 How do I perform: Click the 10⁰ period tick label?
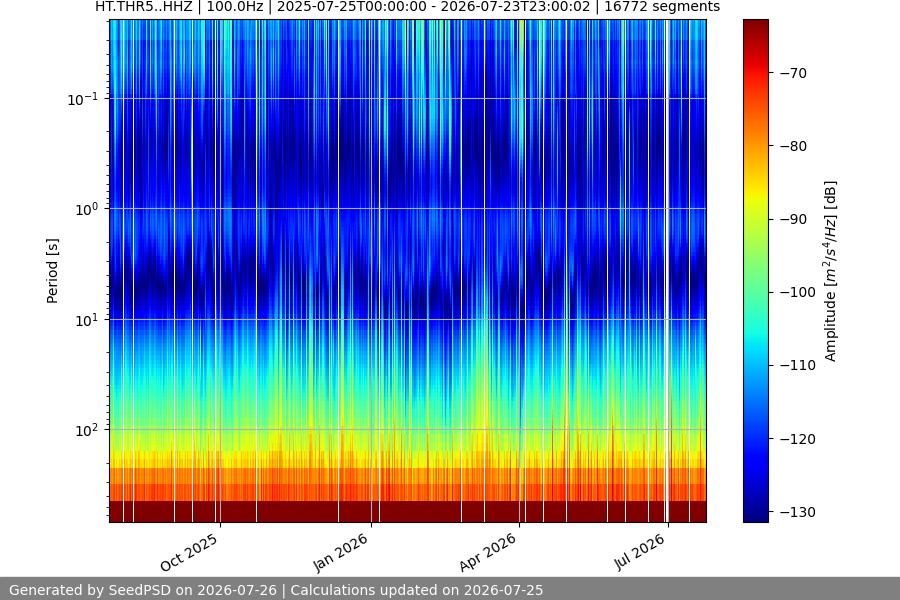coord(87,210)
